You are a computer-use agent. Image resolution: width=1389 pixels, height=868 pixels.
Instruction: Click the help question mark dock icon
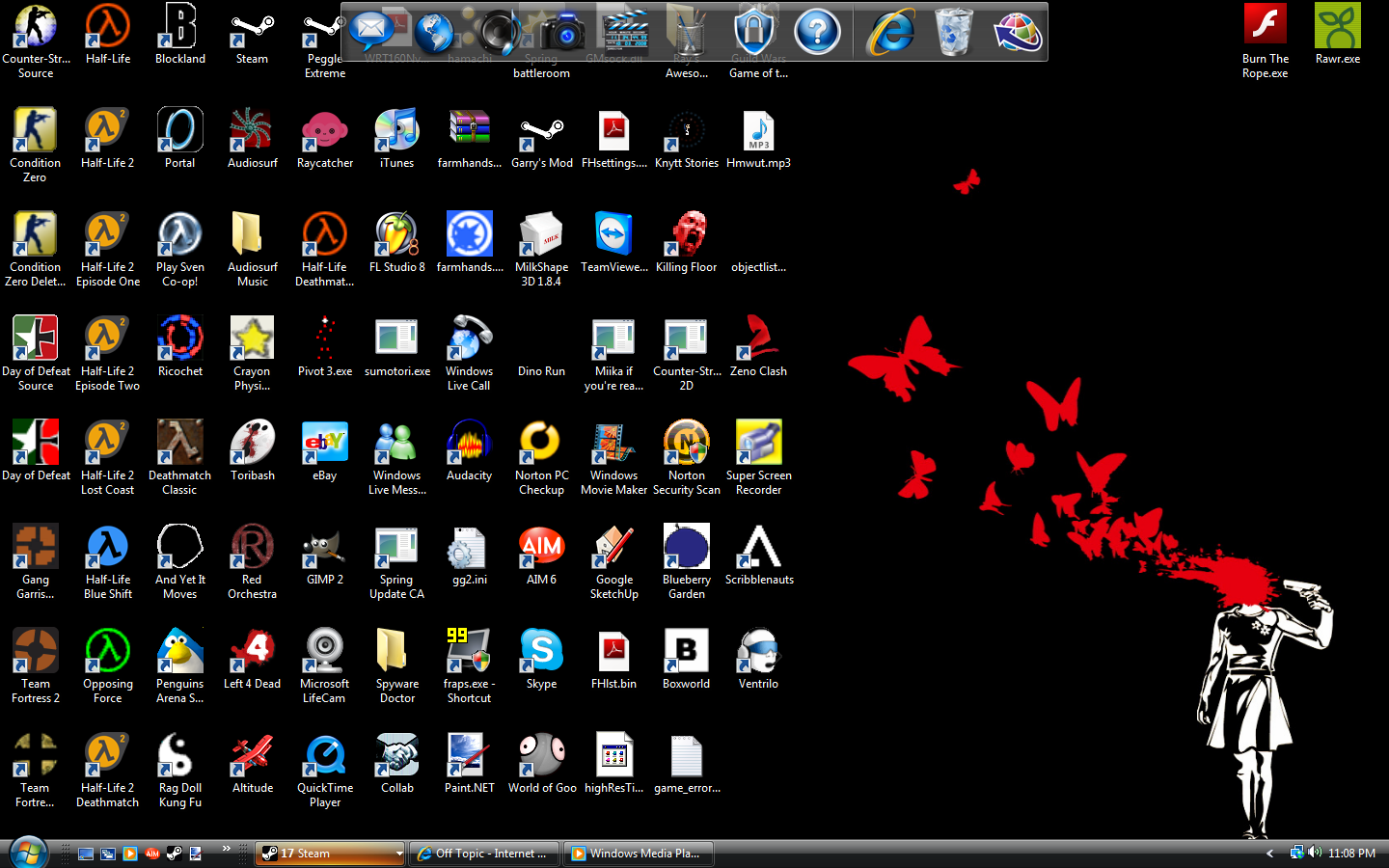[817, 32]
